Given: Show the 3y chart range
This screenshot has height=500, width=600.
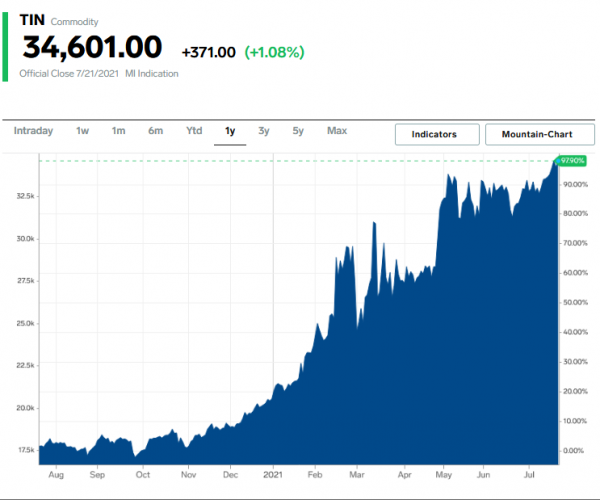Looking at the screenshot, I should point(263,131).
